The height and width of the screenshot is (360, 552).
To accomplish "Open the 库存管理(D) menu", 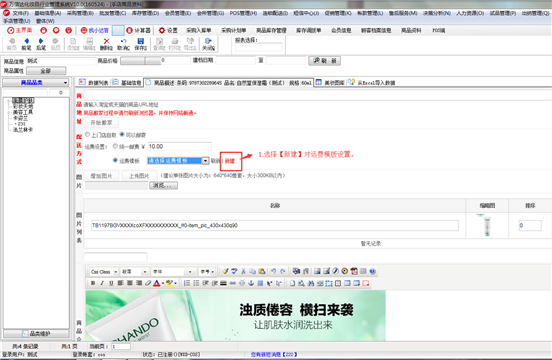I will [x=145, y=13].
